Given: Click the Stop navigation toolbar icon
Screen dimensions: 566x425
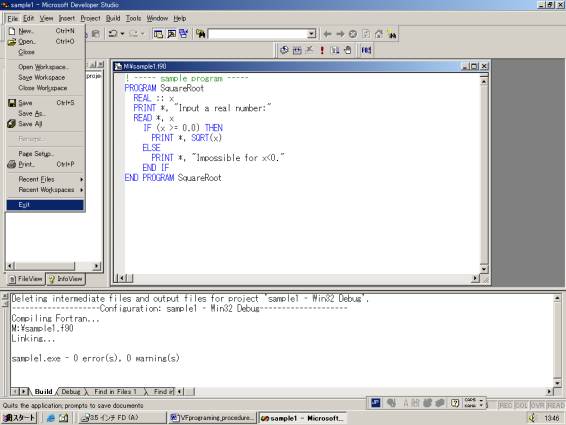Looking at the screenshot, I should click(353, 34).
